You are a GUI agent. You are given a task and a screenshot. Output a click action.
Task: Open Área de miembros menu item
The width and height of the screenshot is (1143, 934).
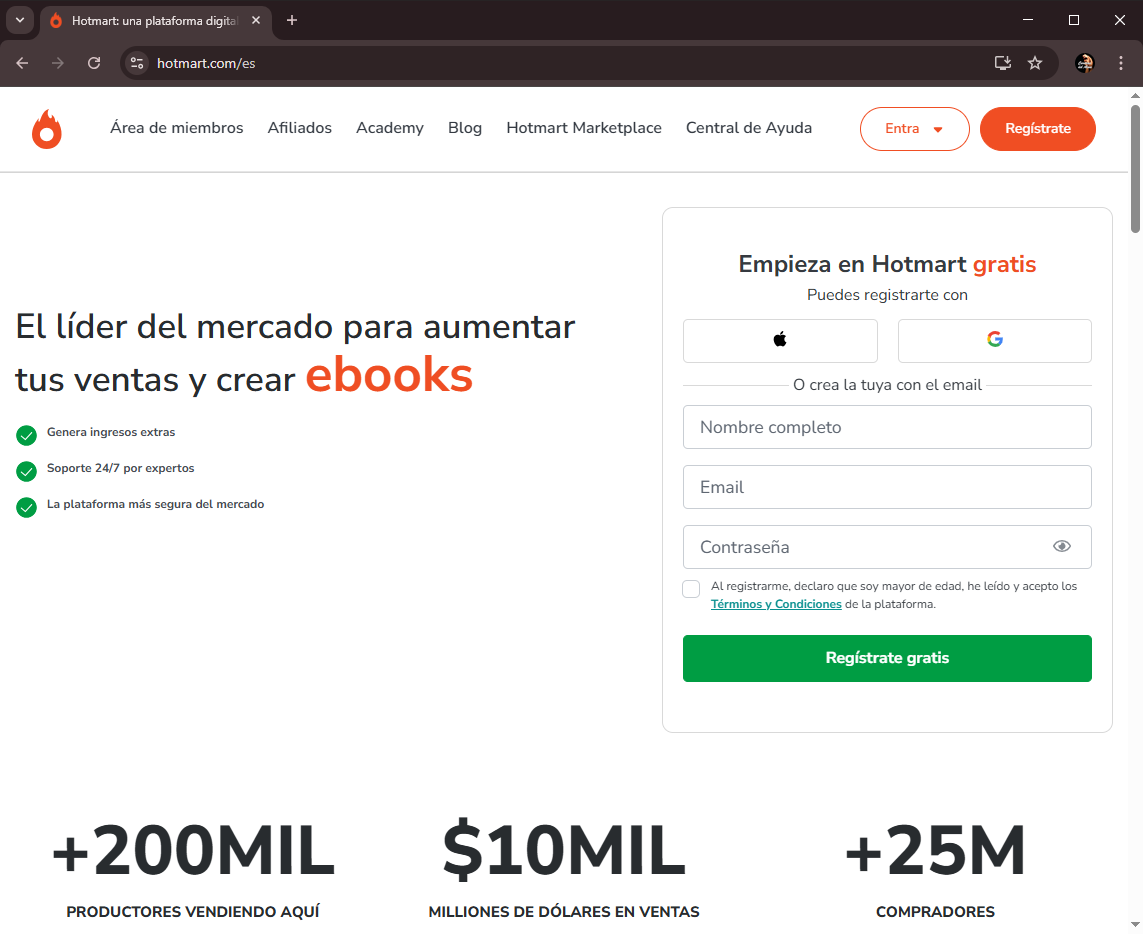tap(176, 128)
